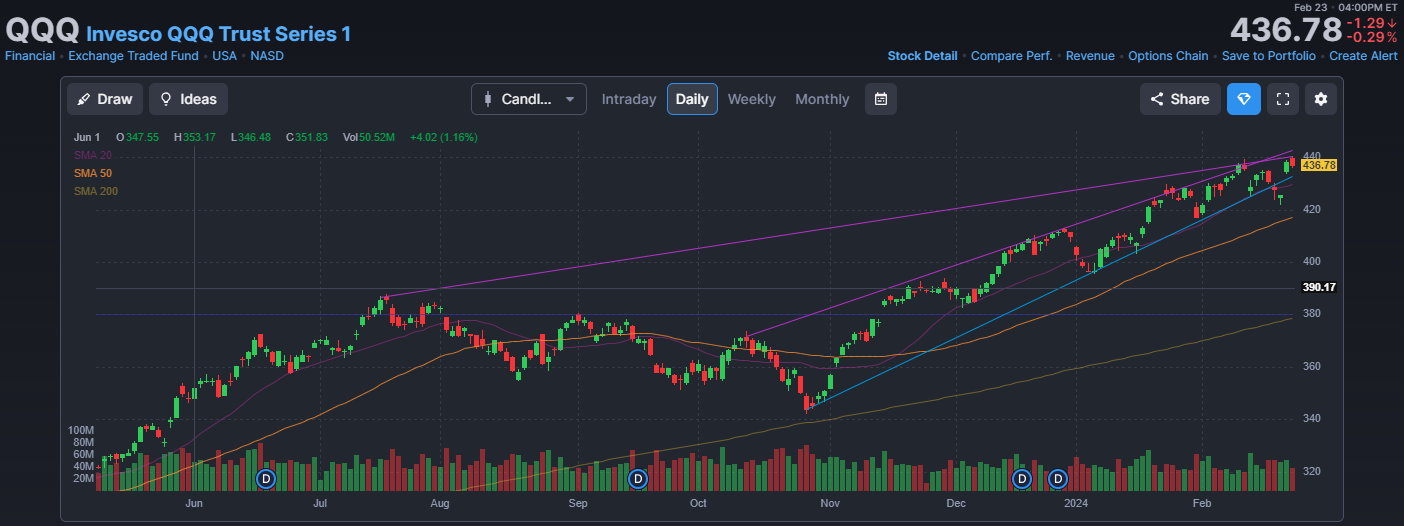The height and width of the screenshot is (526, 1404).
Task: Go to the Revenue page
Action: [1090, 56]
